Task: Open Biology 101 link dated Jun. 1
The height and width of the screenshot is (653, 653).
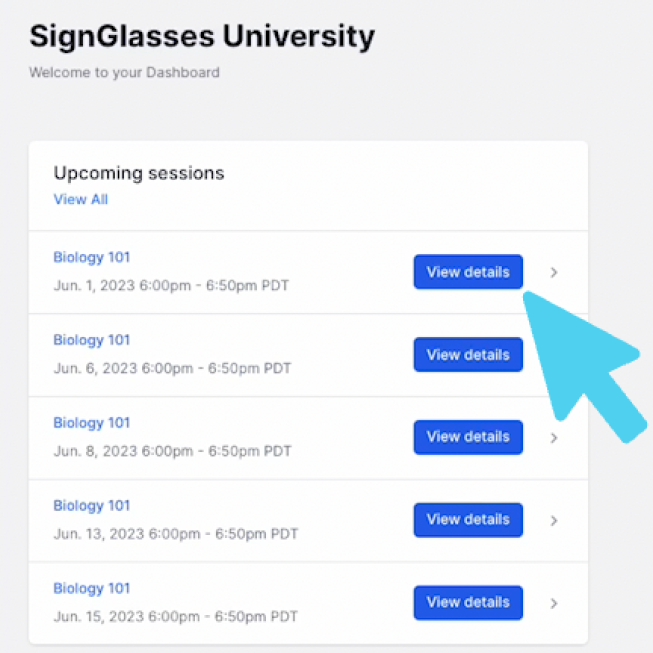Action: point(92,257)
